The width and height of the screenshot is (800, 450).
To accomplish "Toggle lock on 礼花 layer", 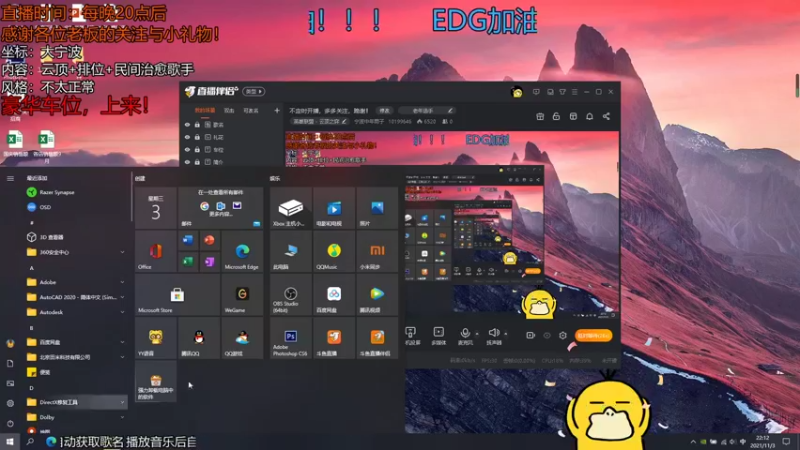I will coord(197,137).
